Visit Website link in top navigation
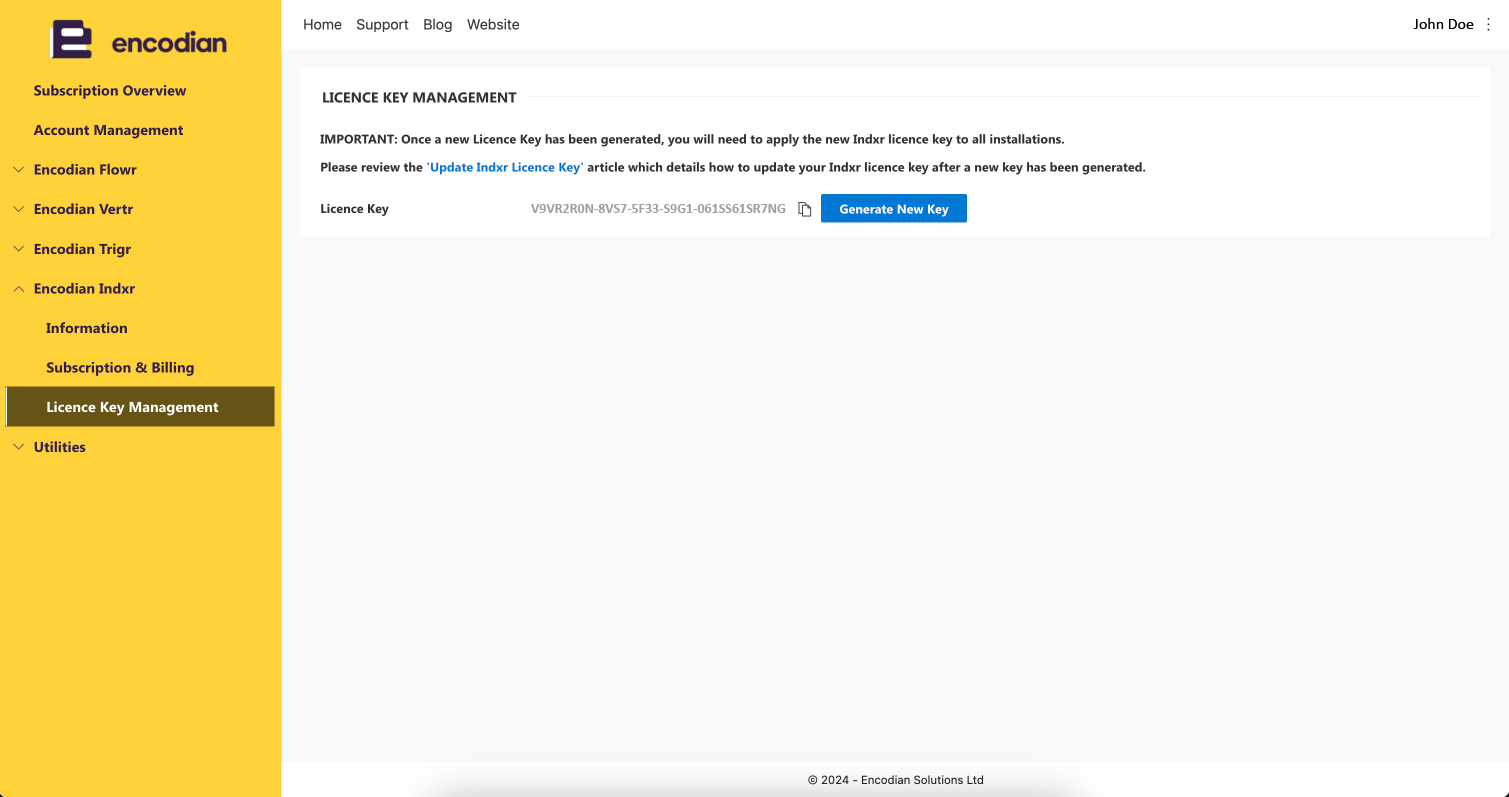This screenshot has width=1509, height=797. [493, 24]
